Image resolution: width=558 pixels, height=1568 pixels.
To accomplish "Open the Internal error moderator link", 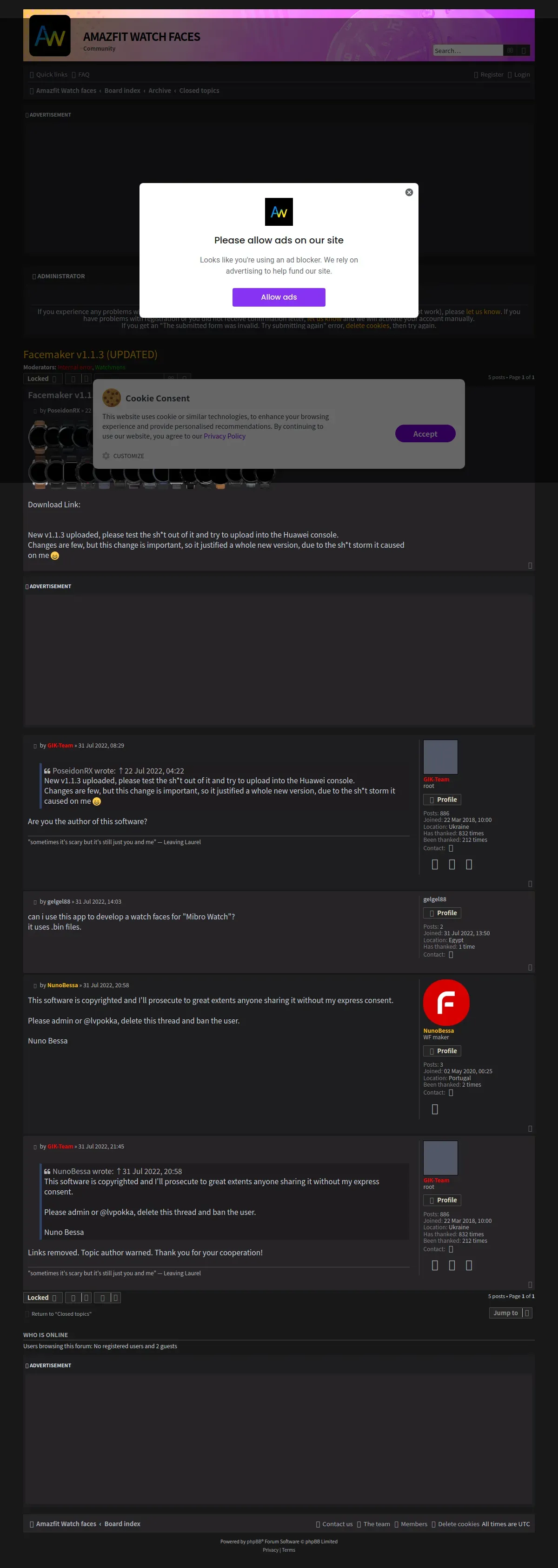I will (75, 367).
